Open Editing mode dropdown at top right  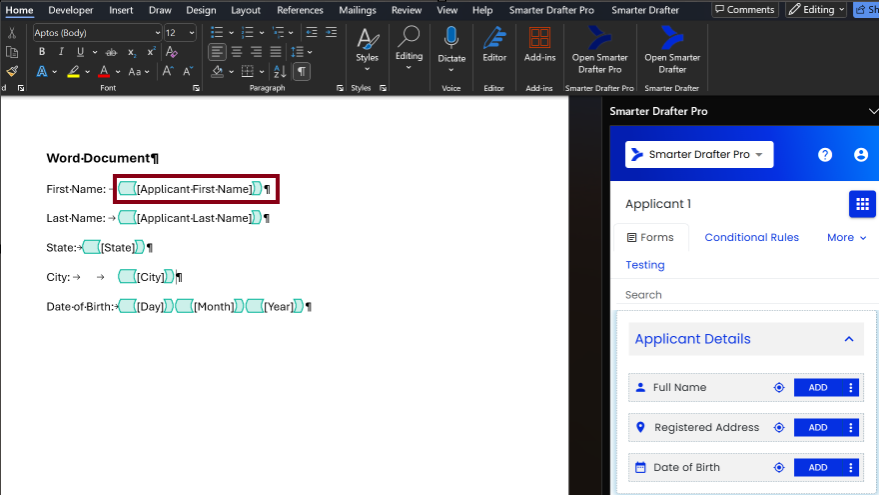(816, 10)
